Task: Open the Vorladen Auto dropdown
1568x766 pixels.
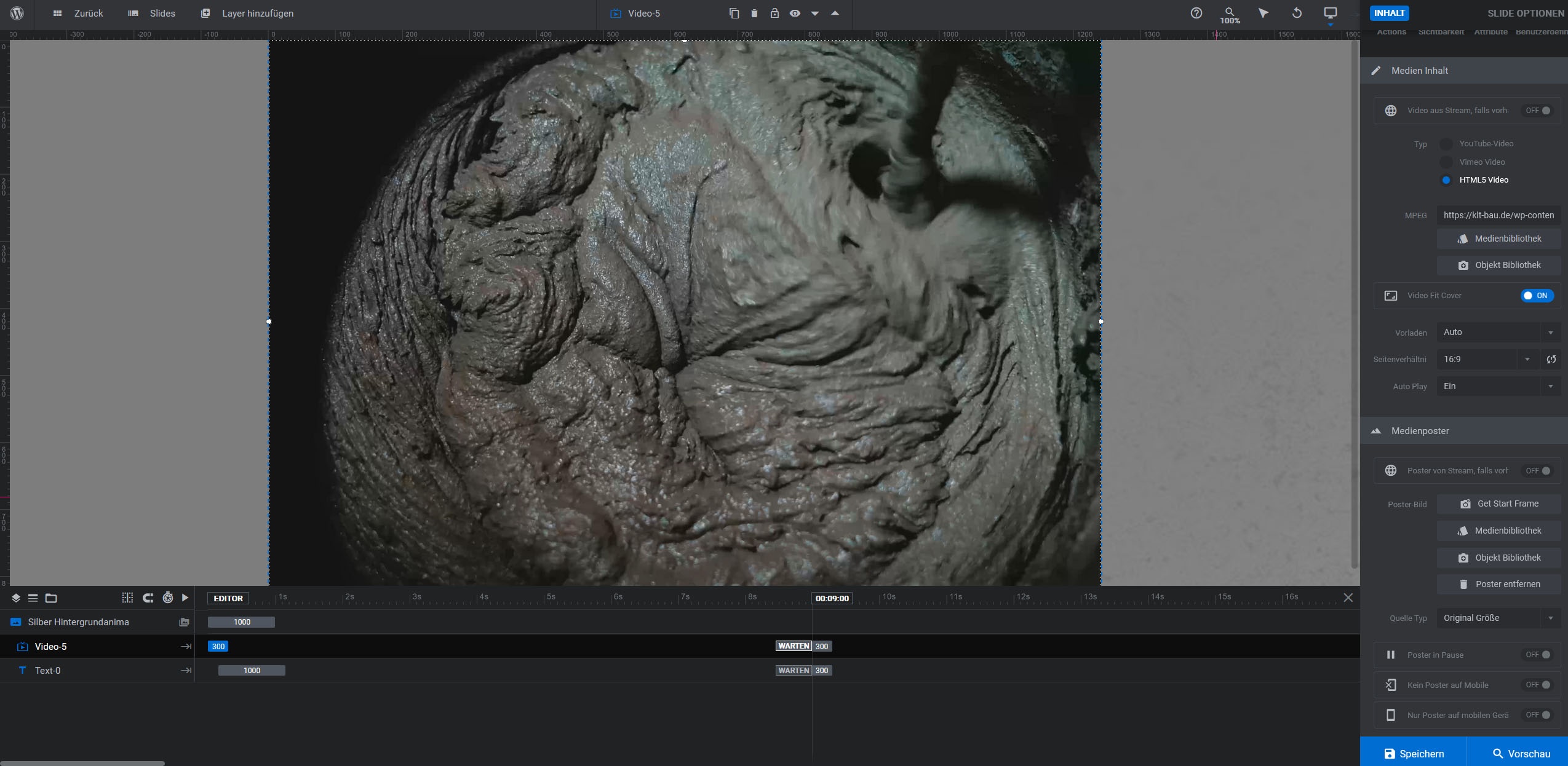Action: [1498, 332]
